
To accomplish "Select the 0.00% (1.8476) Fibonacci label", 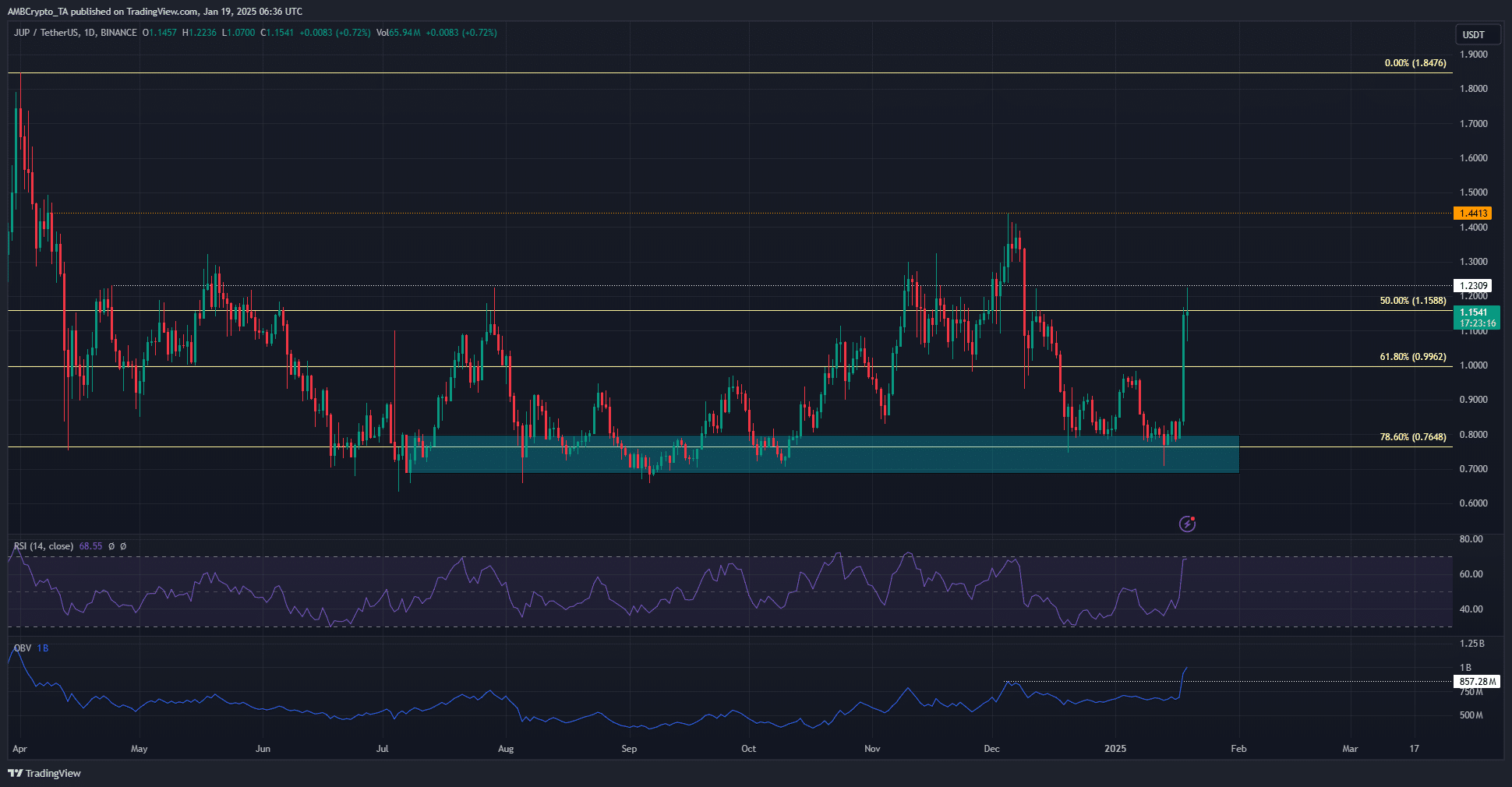I will coord(1415,62).
